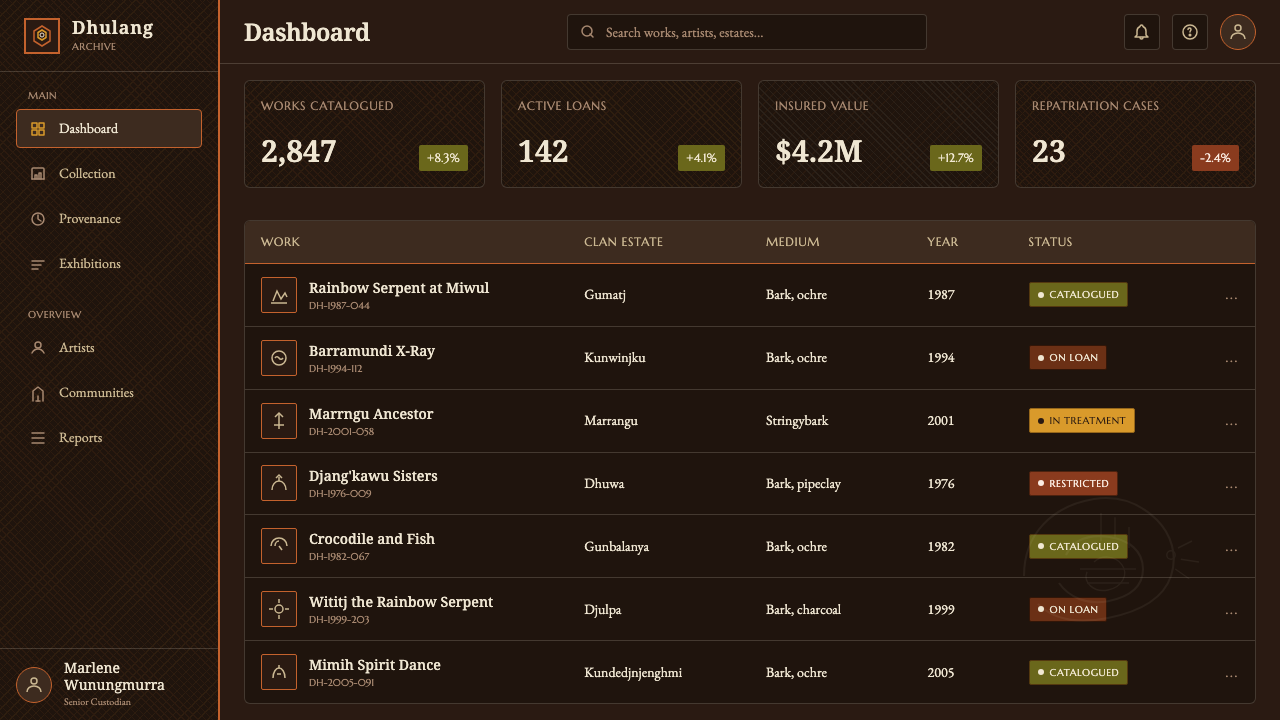
Task: Click the Bark, charcoal medium cell
Action: 803,610
